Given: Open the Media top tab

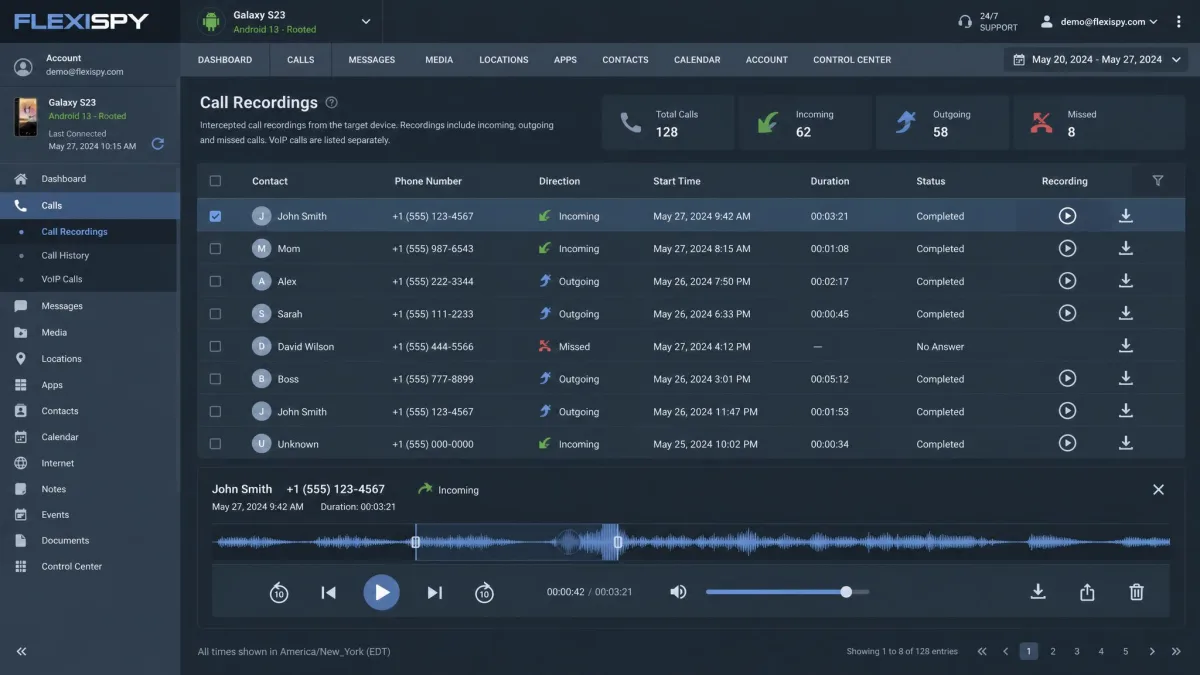Looking at the screenshot, I should point(439,60).
